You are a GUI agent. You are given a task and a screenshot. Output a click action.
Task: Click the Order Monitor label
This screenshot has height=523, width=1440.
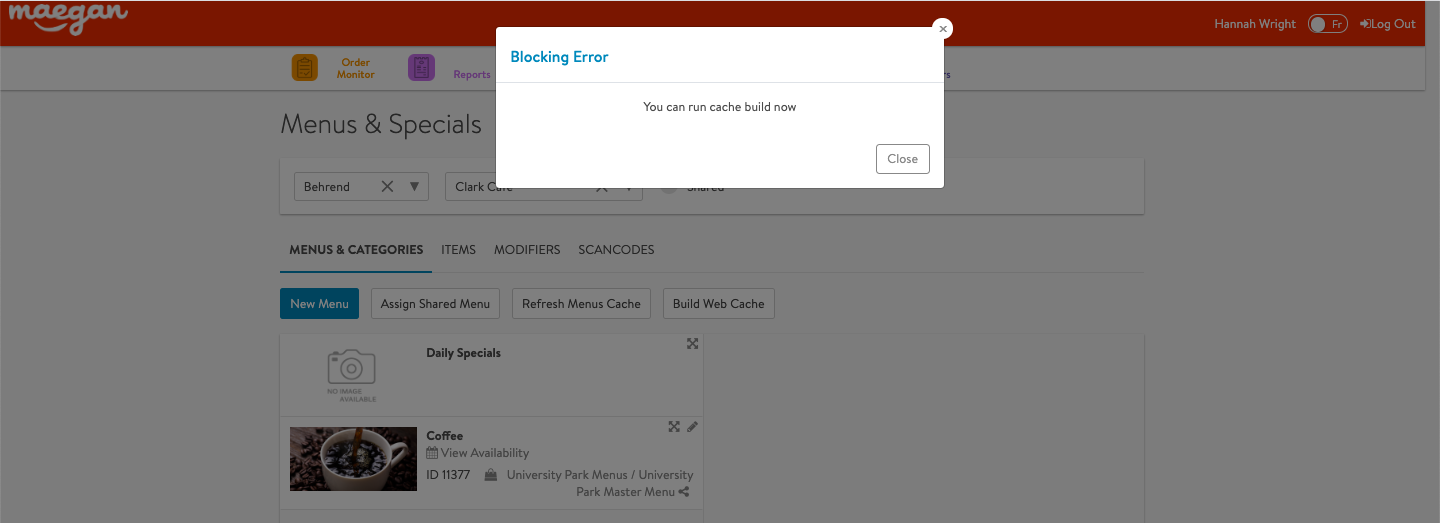[355, 68]
